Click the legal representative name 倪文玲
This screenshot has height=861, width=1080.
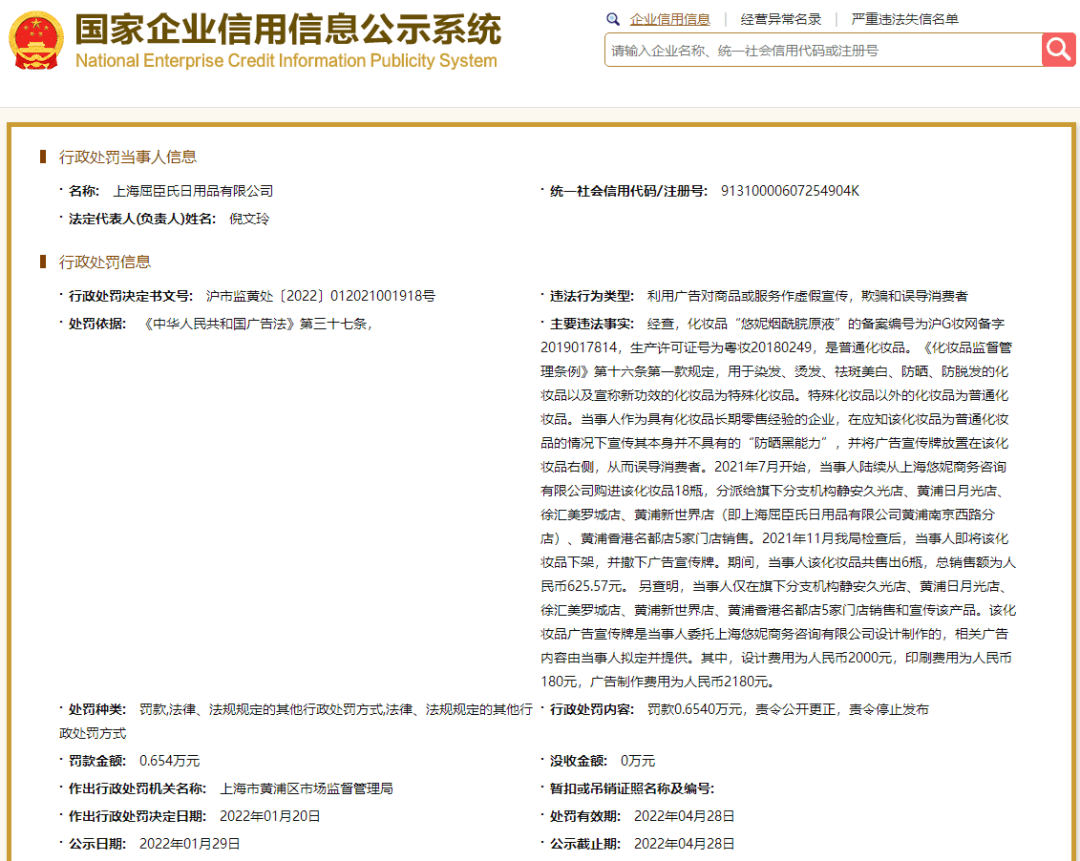249,219
